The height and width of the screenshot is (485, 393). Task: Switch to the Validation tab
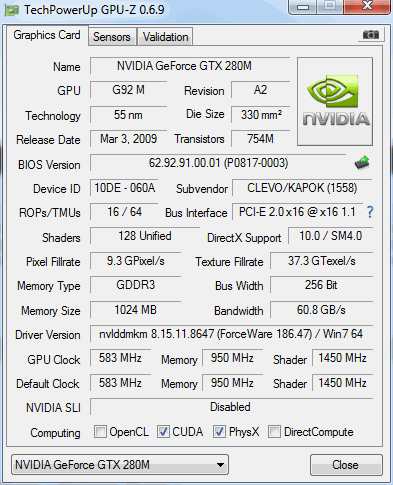click(166, 36)
